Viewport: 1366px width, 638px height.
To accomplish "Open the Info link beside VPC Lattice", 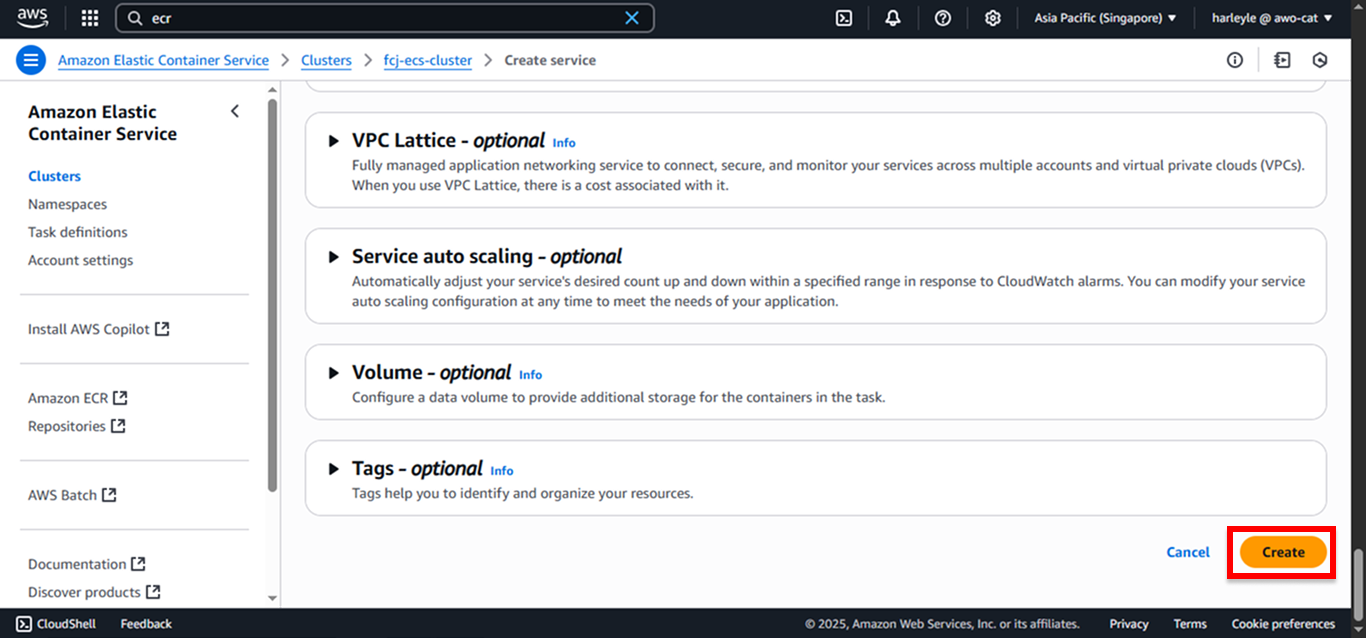I will pyautogui.click(x=564, y=143).
